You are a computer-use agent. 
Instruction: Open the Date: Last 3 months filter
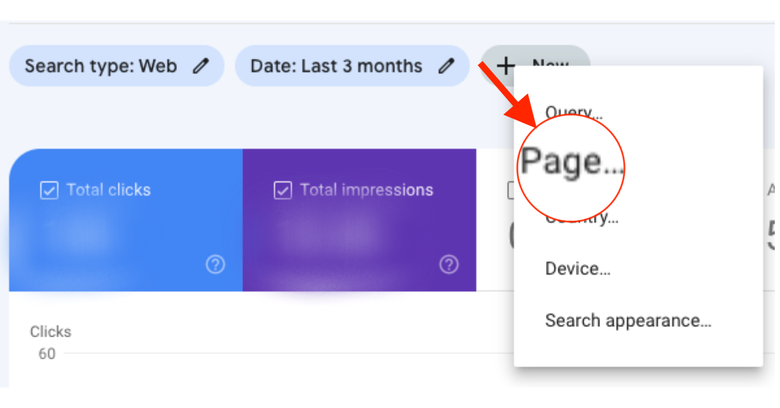tap(336, 66)
